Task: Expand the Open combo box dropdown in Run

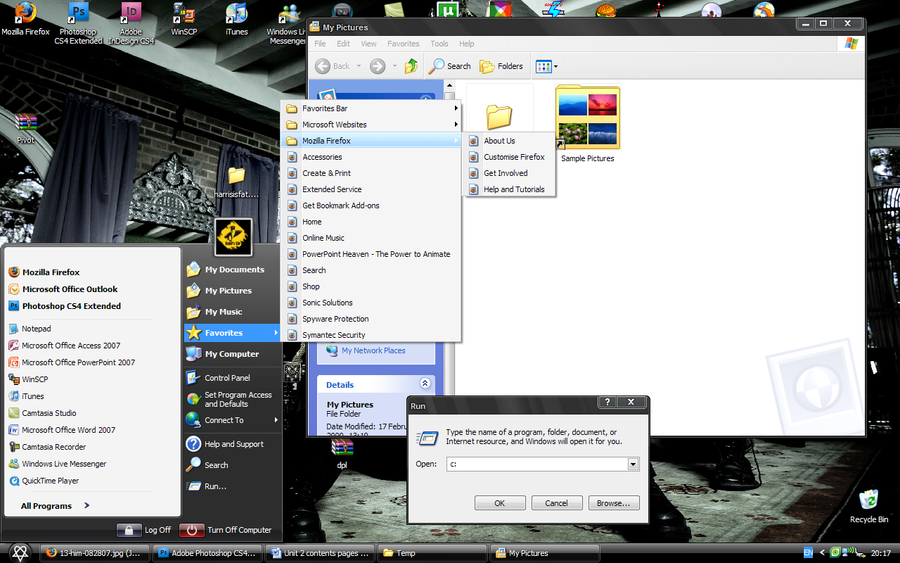Action: tap(633, 464)
